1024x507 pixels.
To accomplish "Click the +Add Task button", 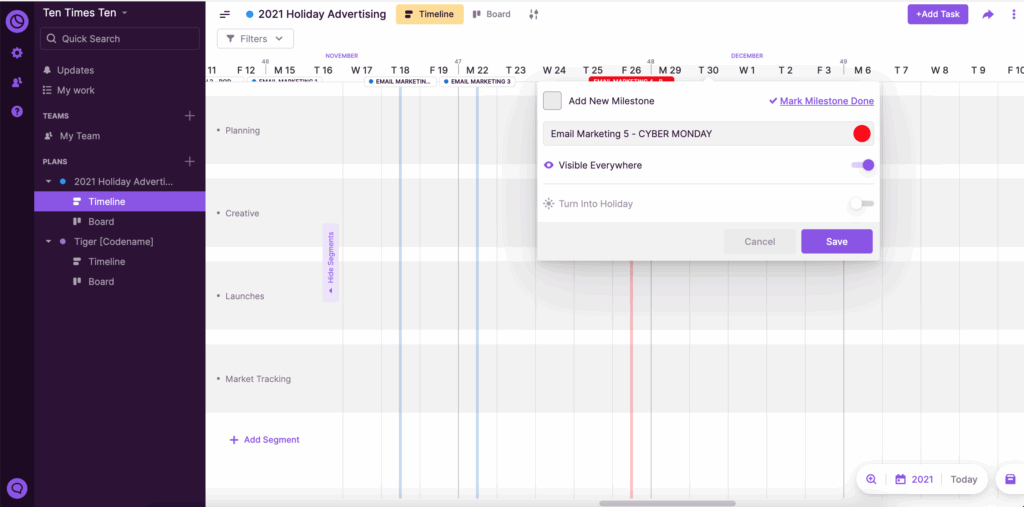I will tap(937, 14).
